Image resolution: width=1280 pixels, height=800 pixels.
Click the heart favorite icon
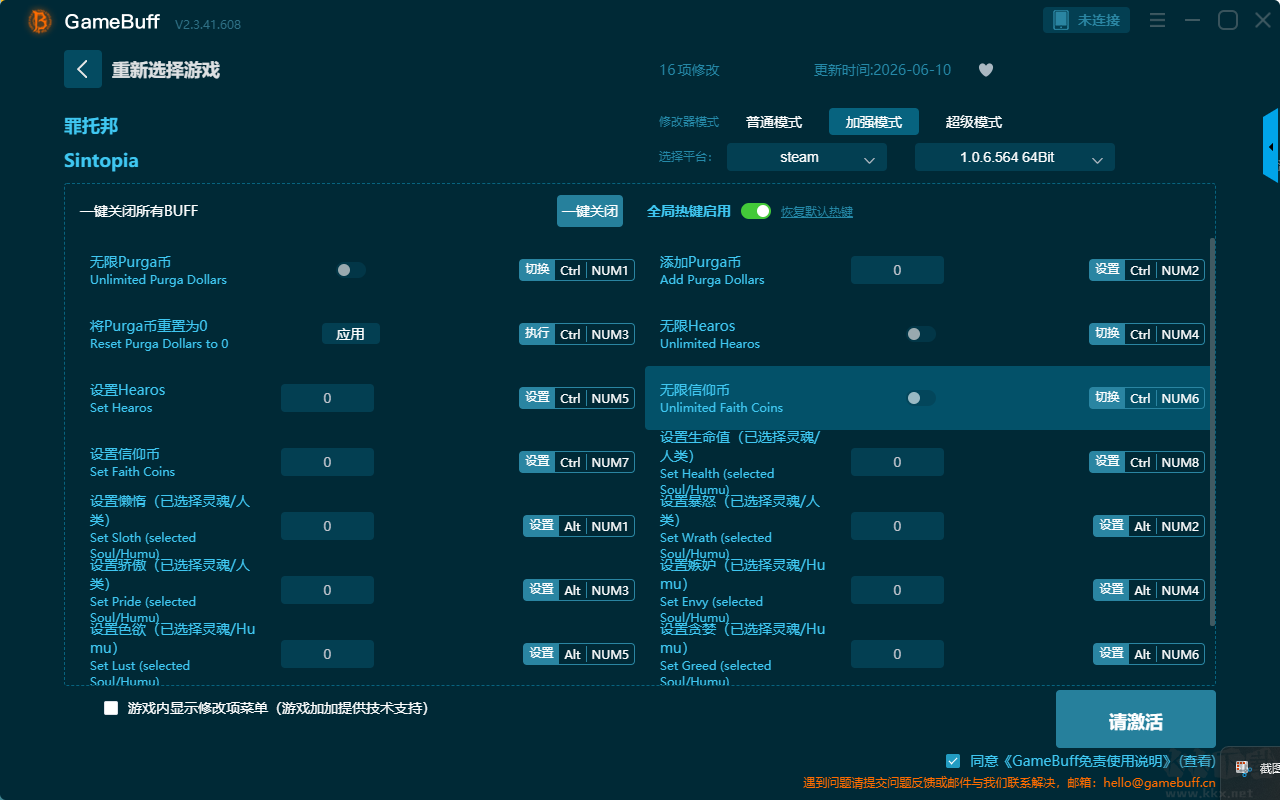pyautogui.click(x=985, y=70)
